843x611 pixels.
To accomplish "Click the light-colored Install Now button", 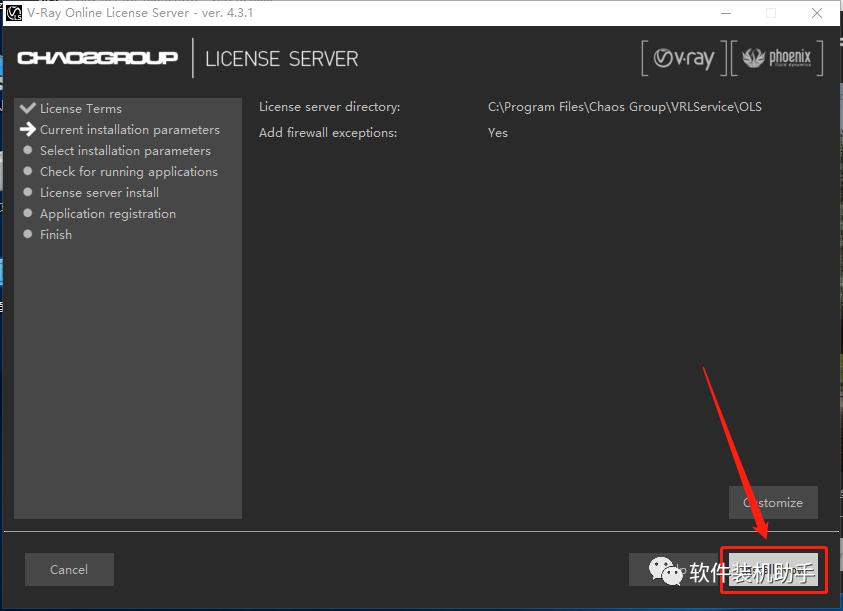I will [x=773, y=570].
